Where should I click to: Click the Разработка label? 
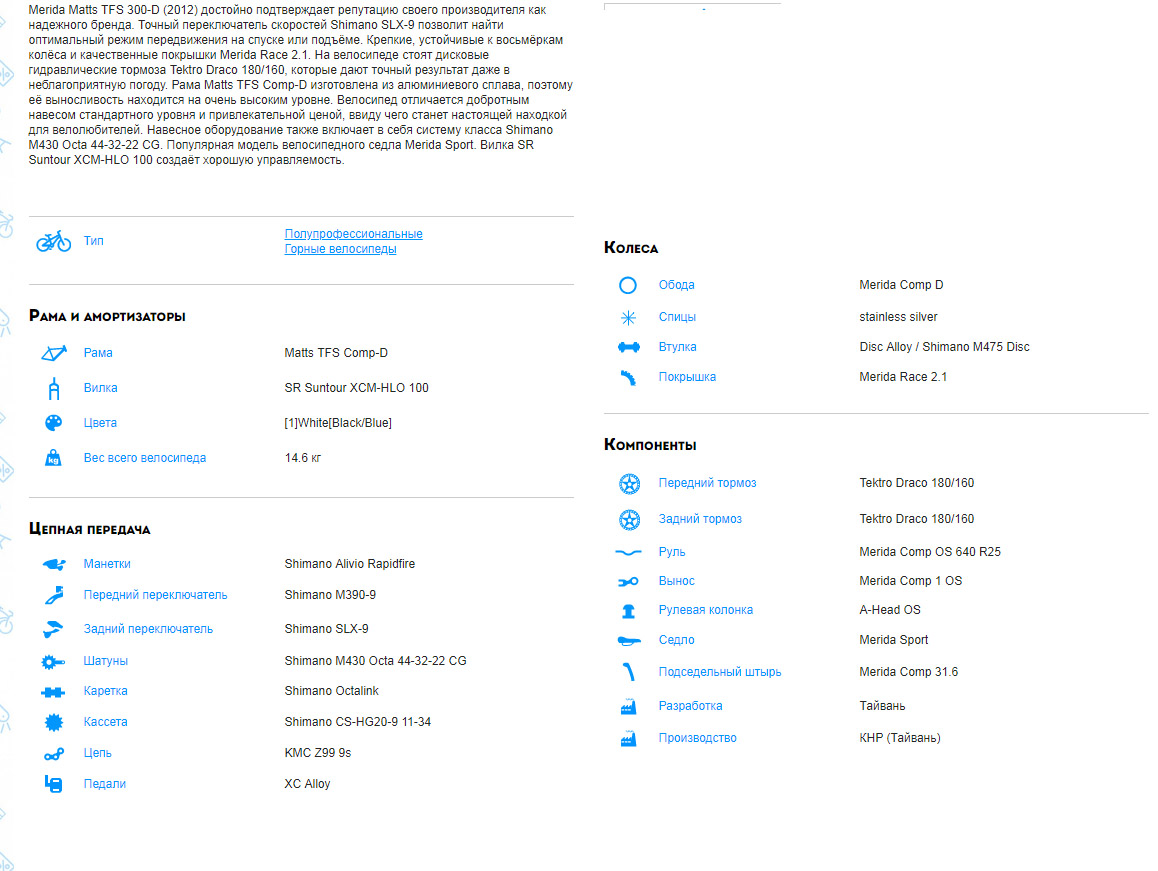tap(691, 706)
